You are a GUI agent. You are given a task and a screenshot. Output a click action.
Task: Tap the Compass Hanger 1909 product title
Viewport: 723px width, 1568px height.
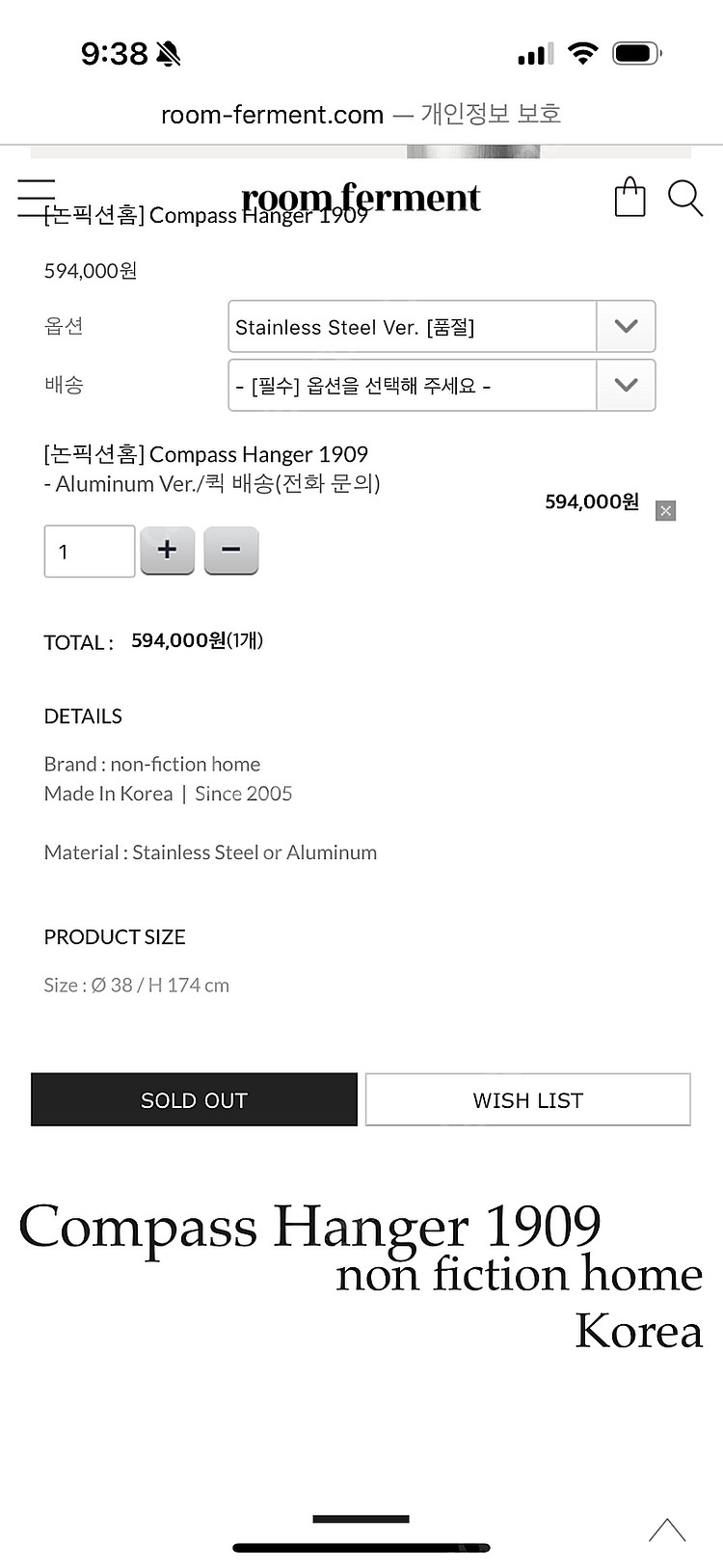tap(205, 454)
